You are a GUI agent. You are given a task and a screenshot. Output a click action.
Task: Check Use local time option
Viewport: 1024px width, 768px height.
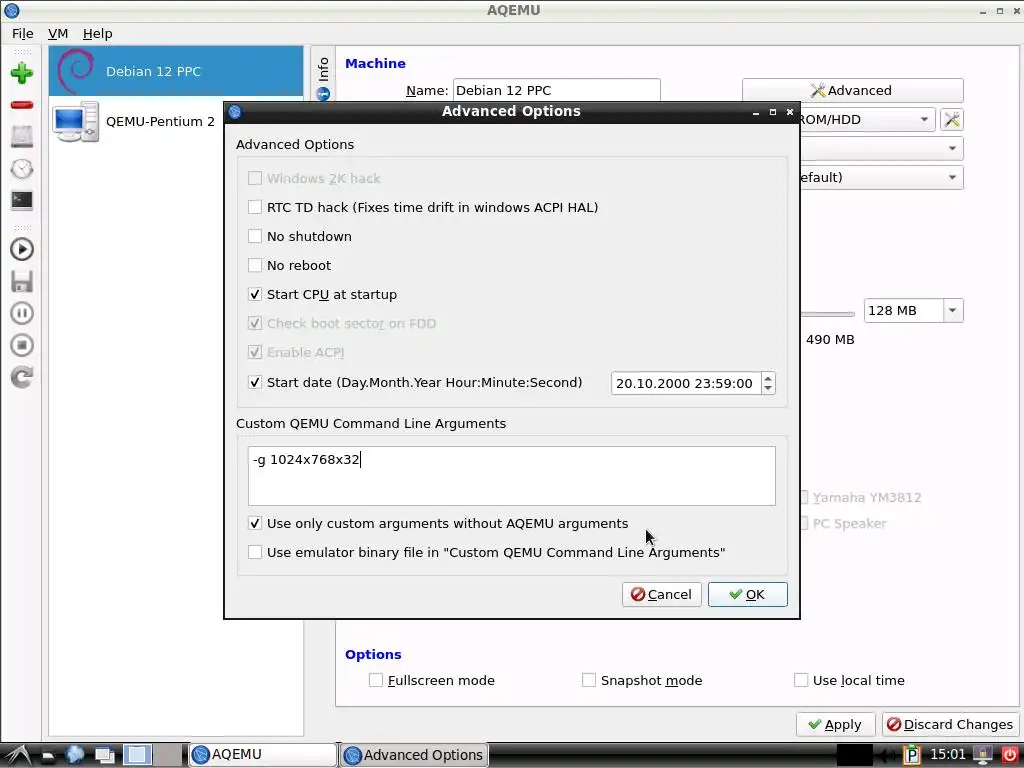801,680
